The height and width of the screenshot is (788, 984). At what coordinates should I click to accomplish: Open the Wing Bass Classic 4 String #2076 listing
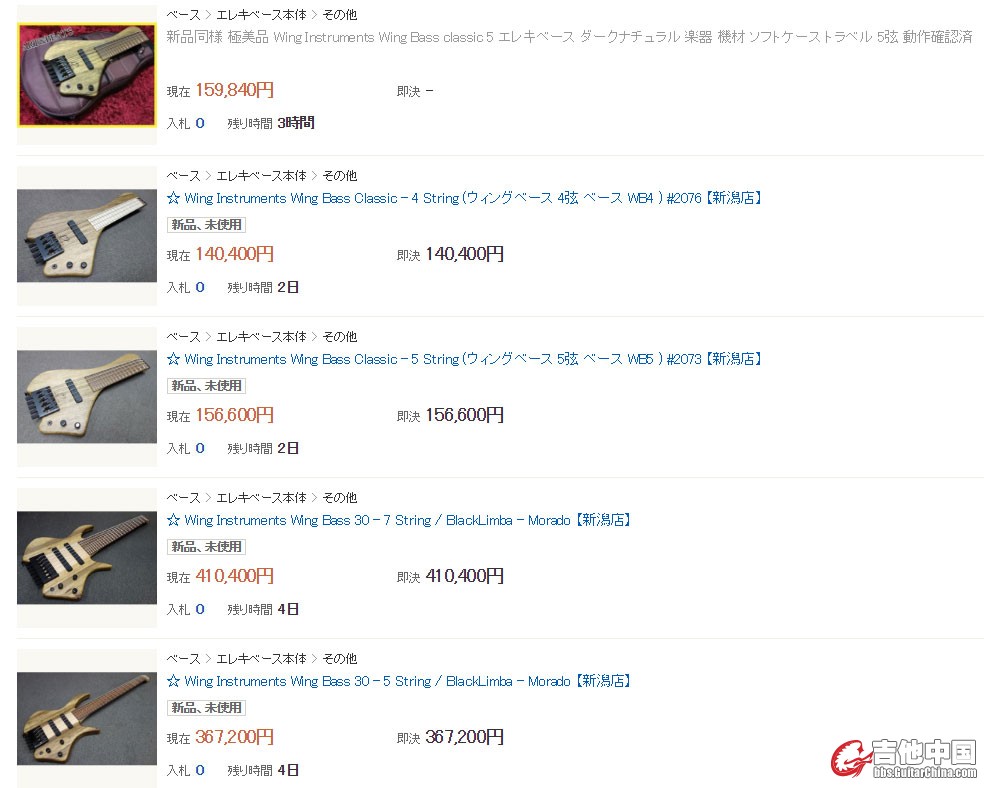tap(473, 198)
